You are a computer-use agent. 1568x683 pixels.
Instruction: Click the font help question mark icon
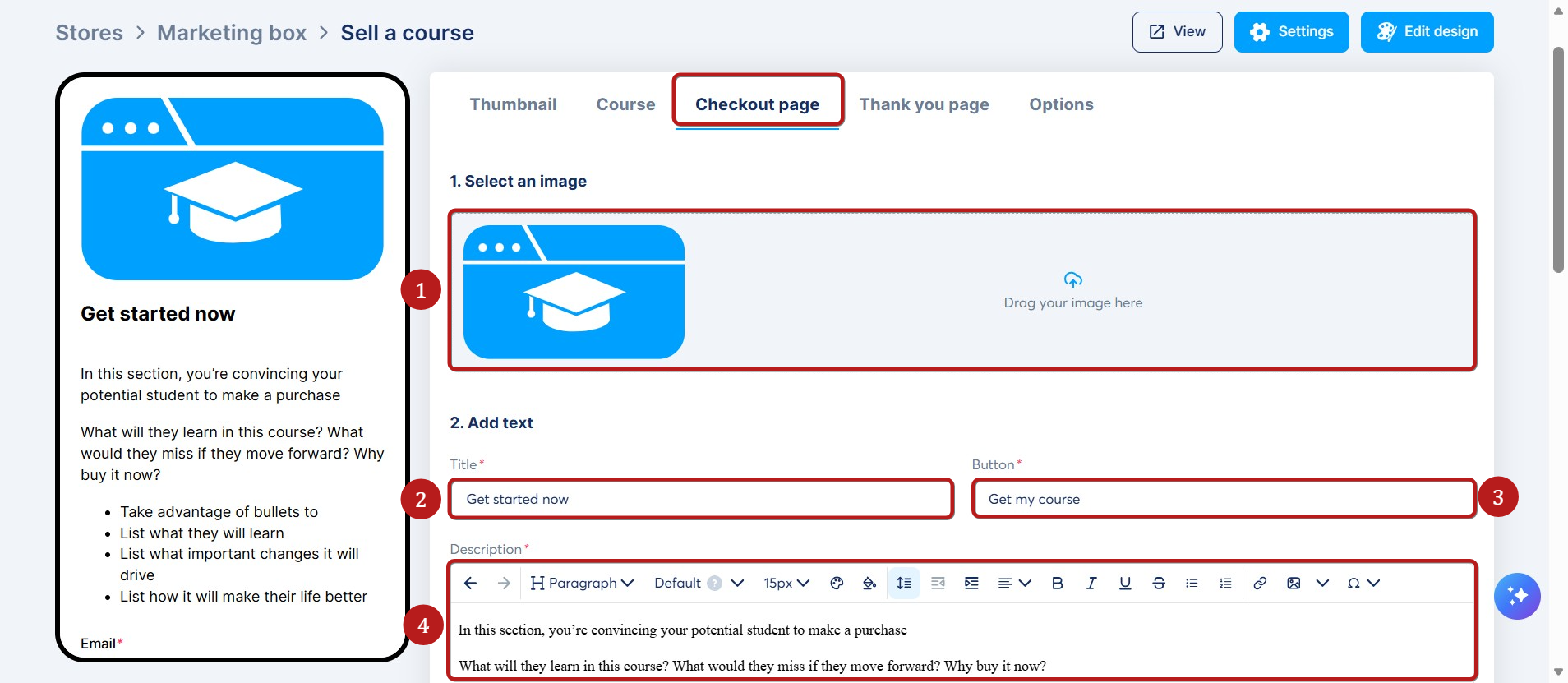[x=715, y=584]
